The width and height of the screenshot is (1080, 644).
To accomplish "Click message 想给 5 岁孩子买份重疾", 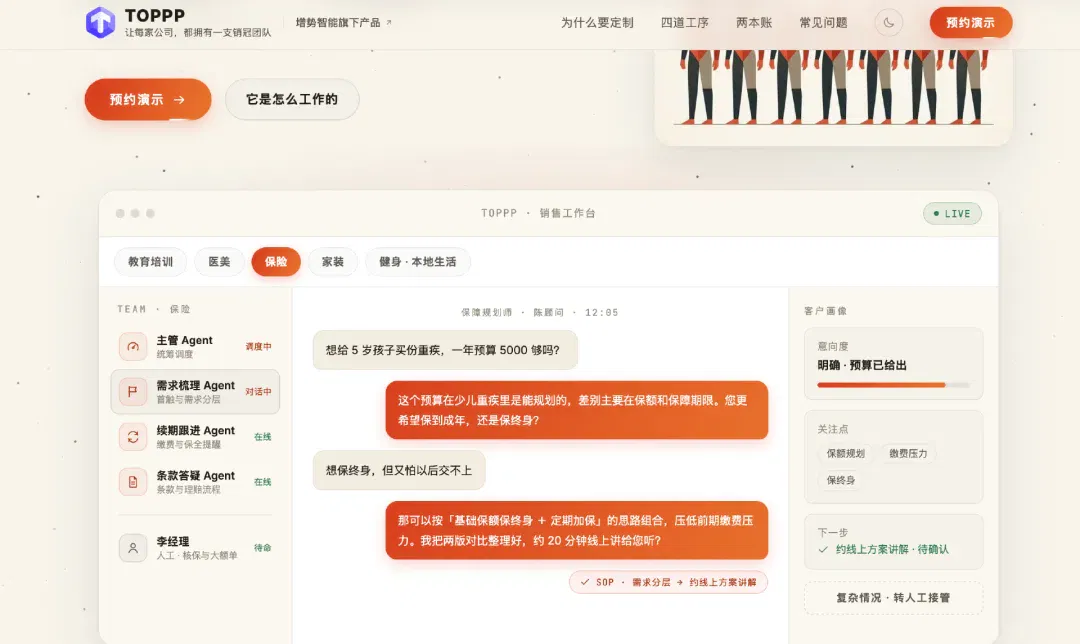I will tap(445, 350).
